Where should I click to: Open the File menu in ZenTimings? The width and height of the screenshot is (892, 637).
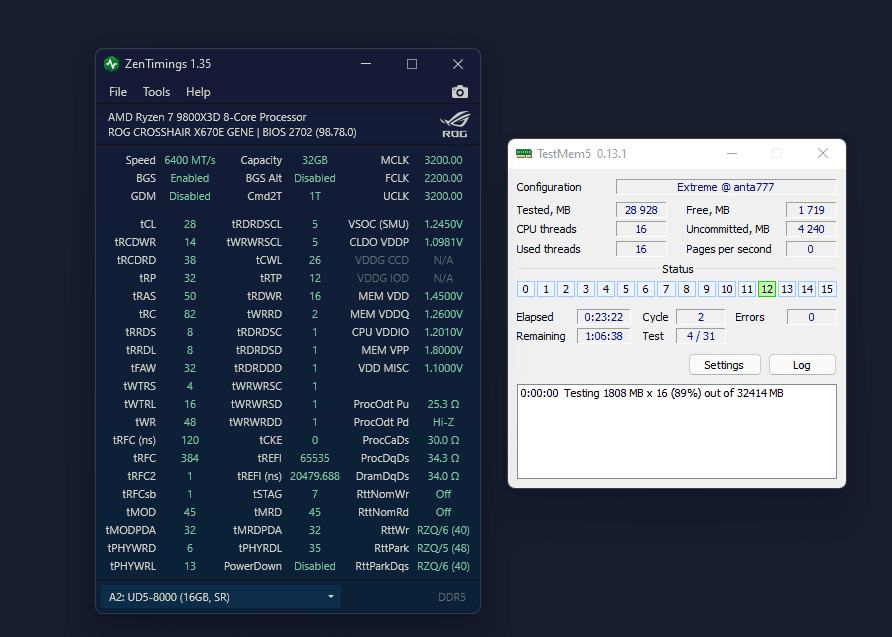point(118,92)
